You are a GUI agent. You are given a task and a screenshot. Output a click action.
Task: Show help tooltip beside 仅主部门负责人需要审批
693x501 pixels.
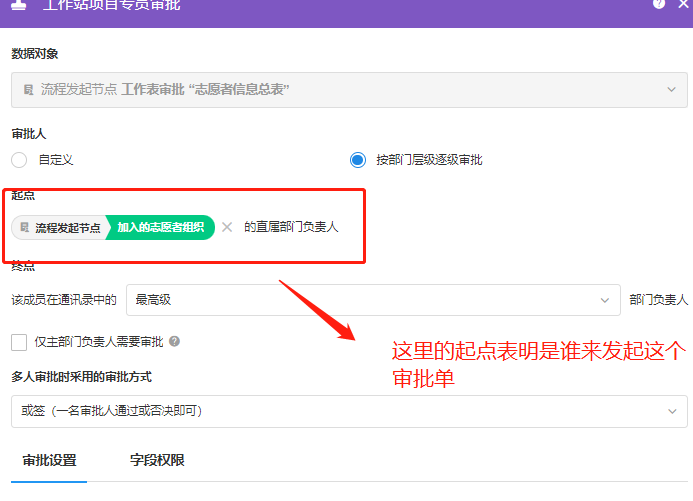click(x=174, y=342)
